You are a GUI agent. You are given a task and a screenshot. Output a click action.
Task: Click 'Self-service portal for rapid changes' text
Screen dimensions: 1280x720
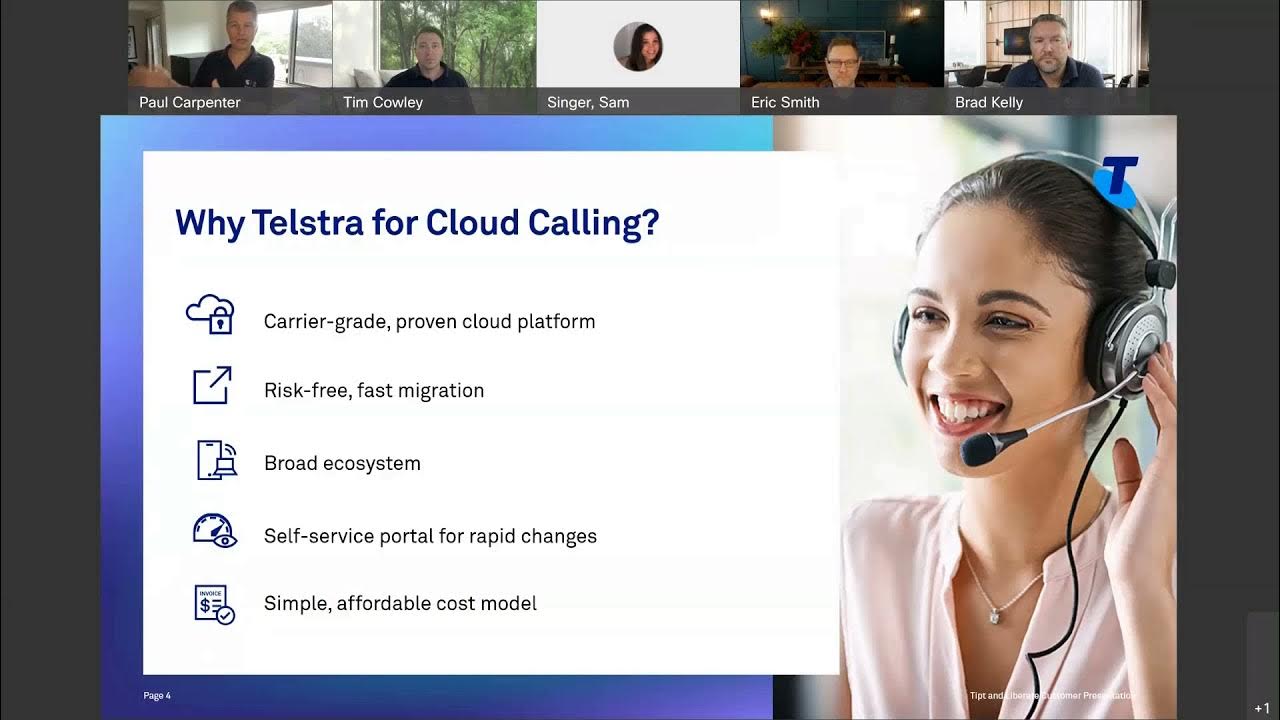pyautogui.click(x=430, y=536)
